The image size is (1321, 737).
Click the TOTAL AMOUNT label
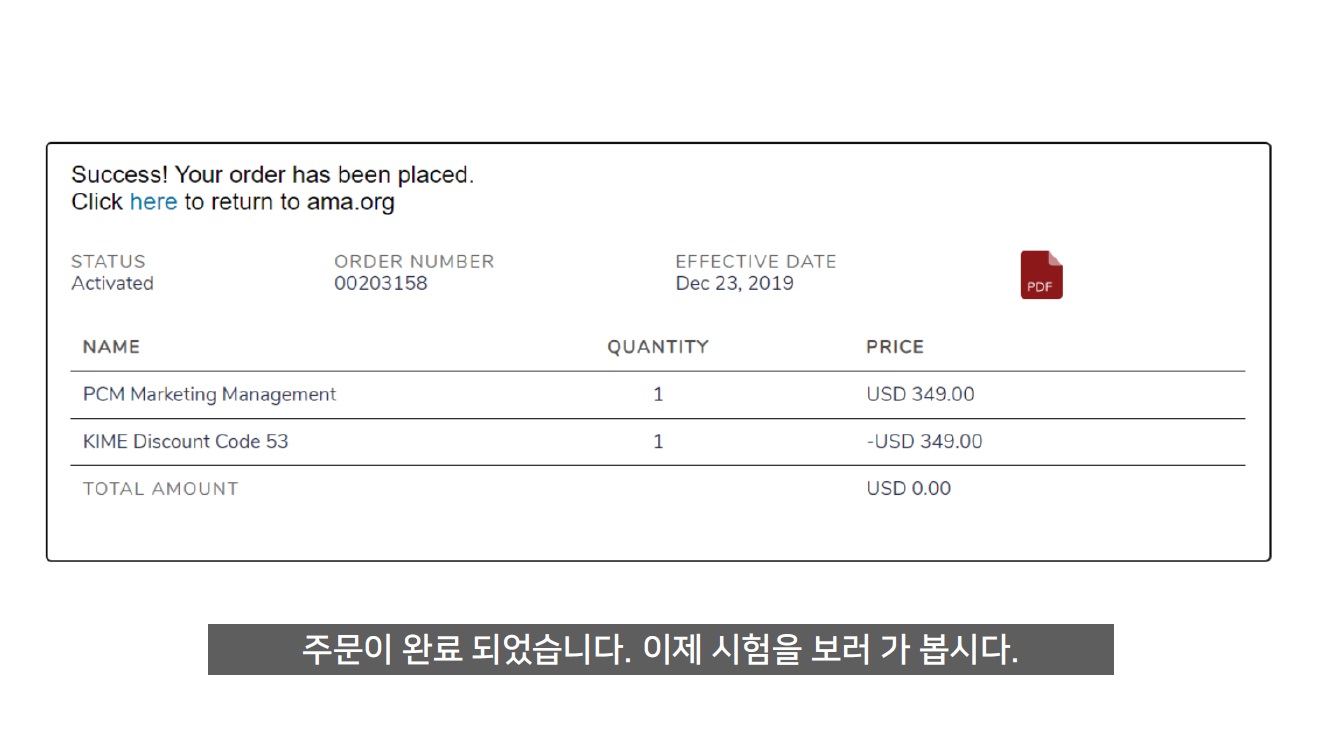click(x=160, y=489)
